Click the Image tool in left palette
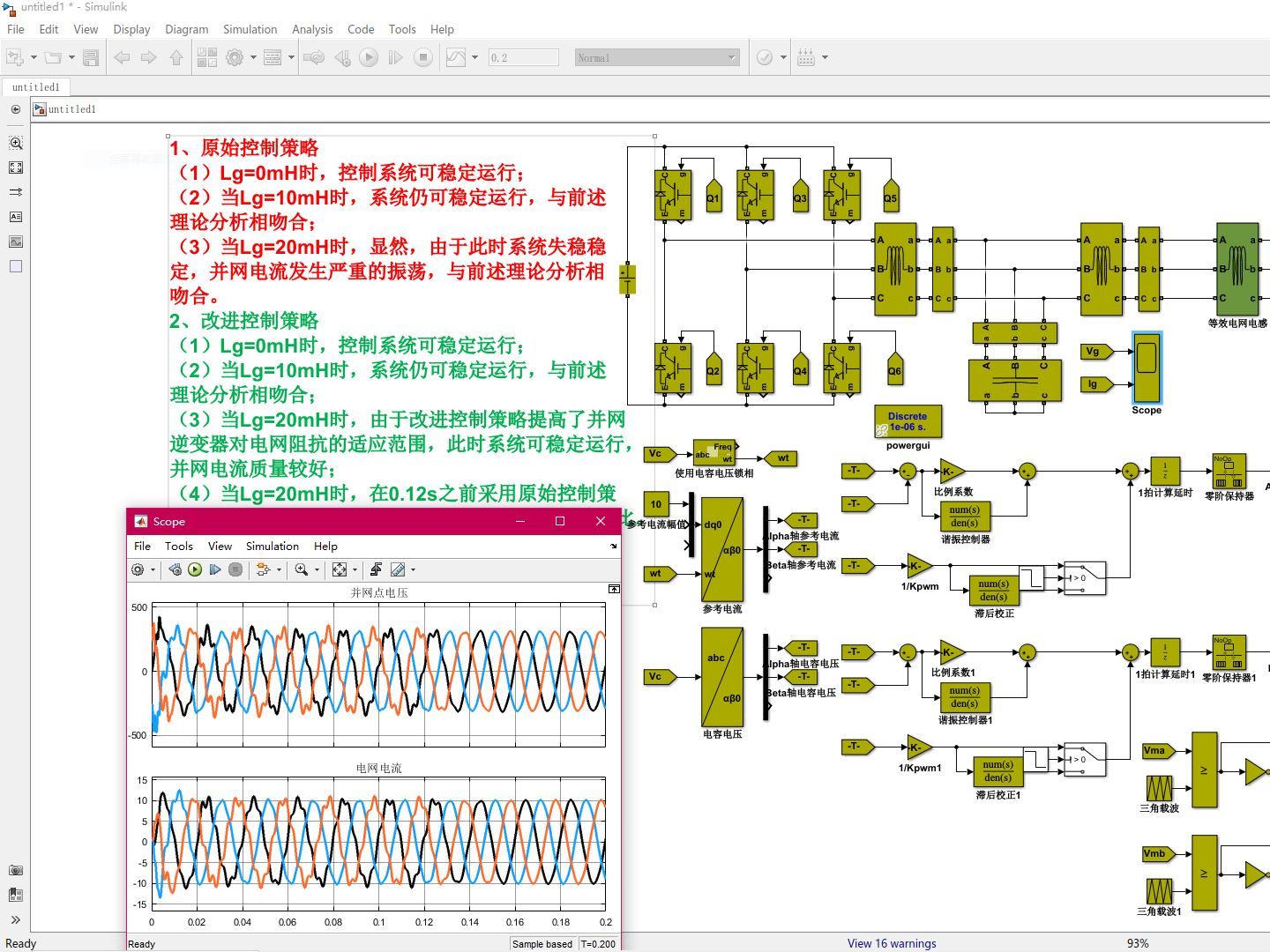 point(16,242)
